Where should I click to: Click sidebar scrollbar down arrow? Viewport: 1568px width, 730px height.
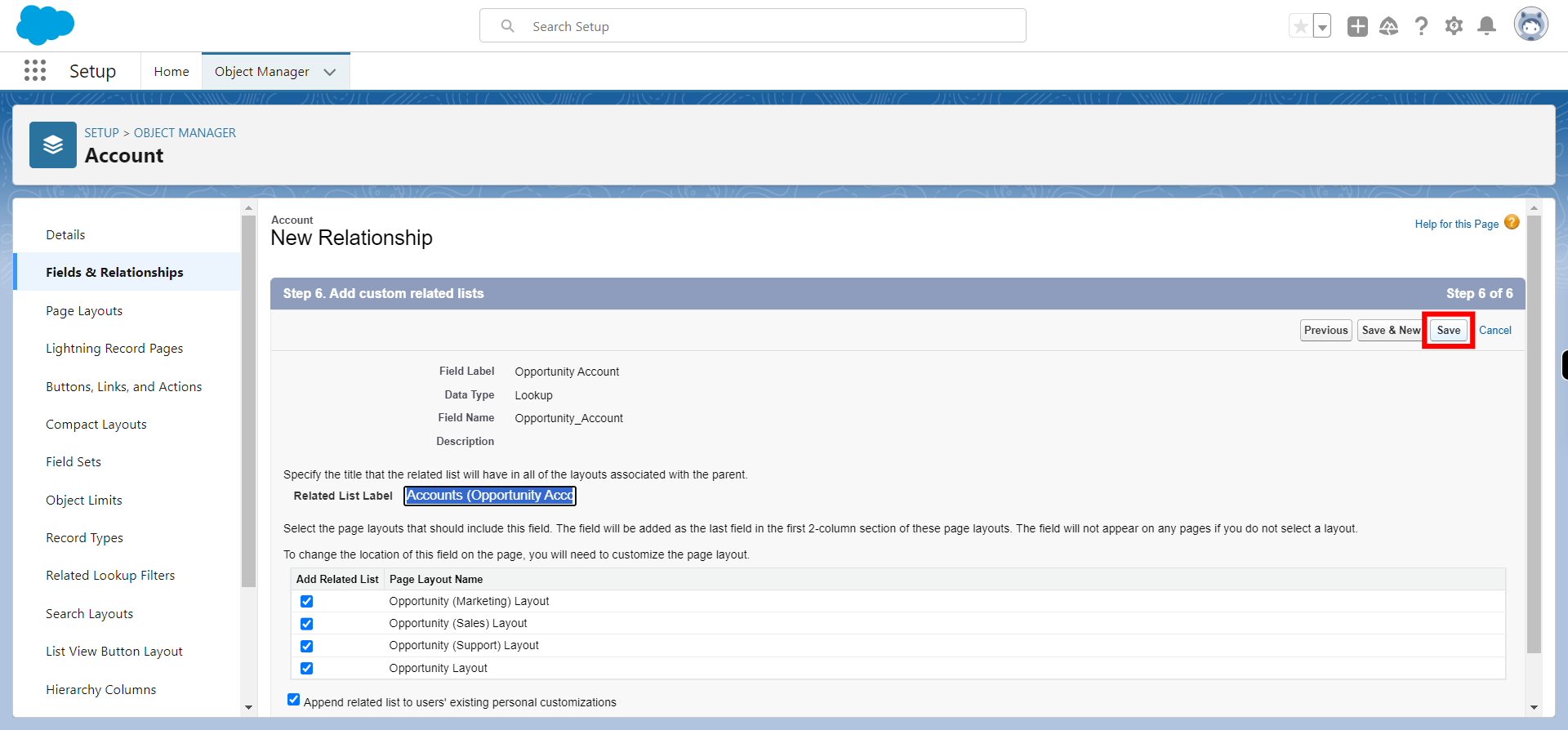[x=249, y=707]
